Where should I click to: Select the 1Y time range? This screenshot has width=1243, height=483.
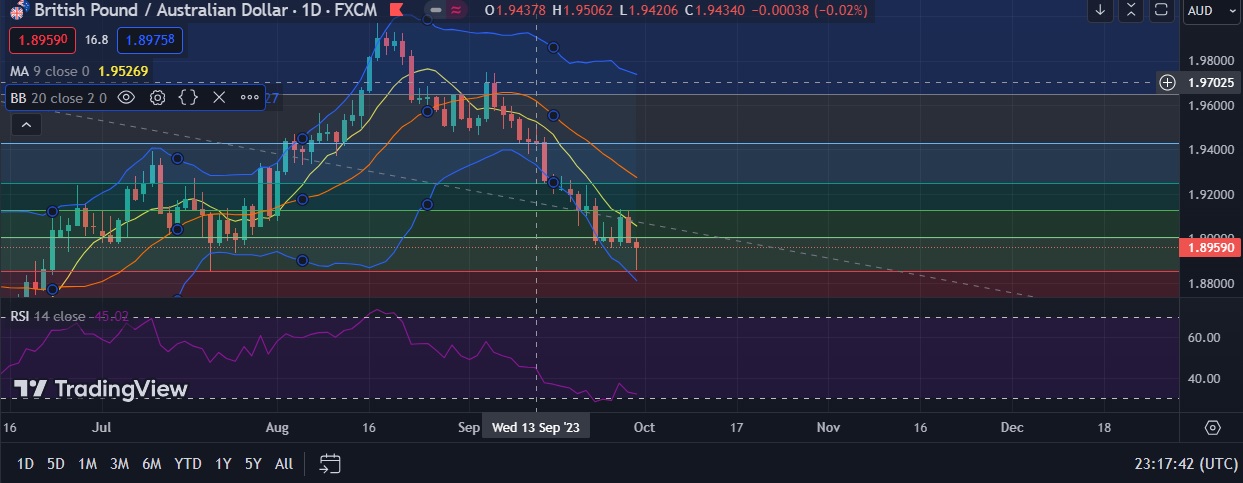click(x=223, y=464)
